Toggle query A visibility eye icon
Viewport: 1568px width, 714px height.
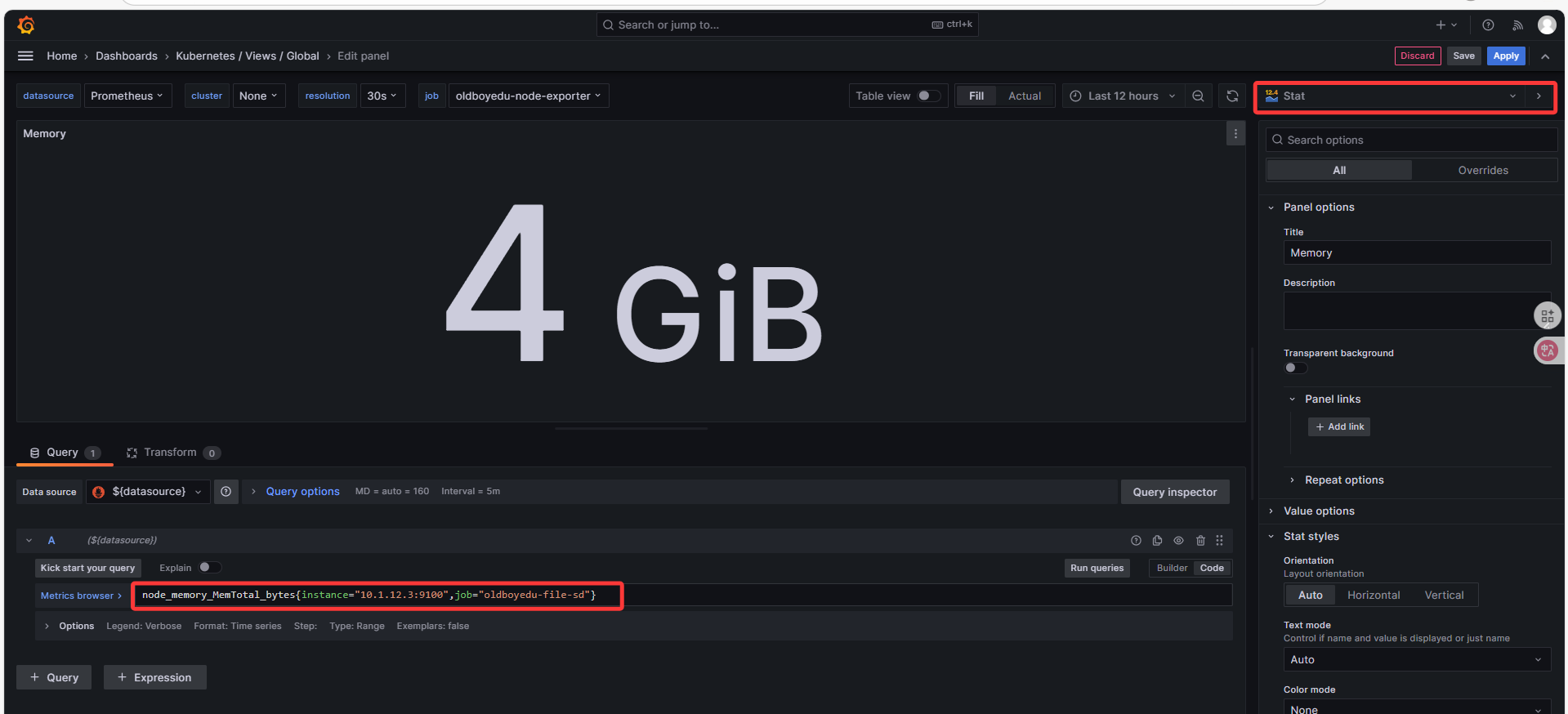click(x=1178, y=541)
